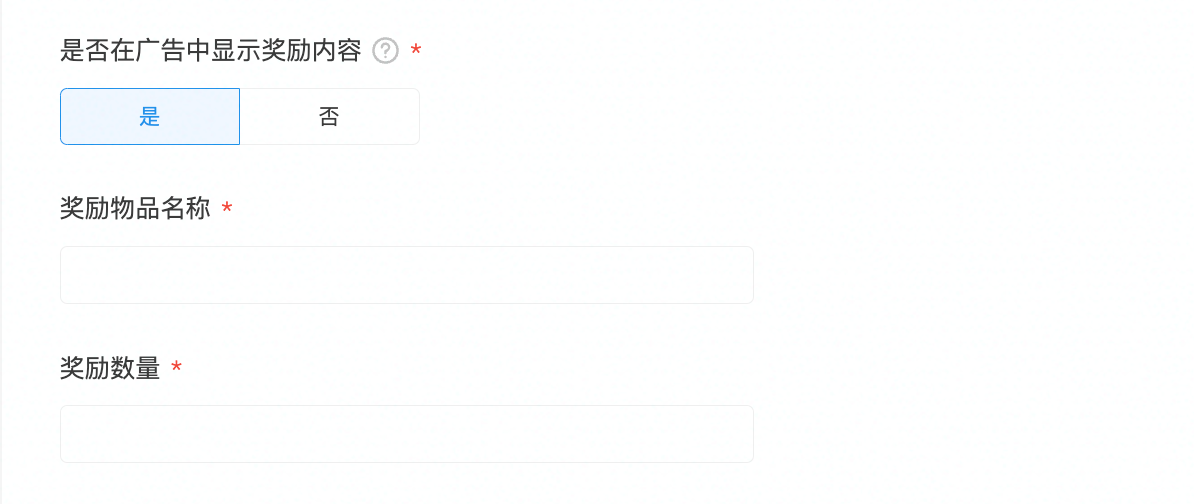Click the text box under 奖励数量
Image resolution: width=1194 pixels, height=504 pixels.
pyautogui.click(x=406, y=434)
